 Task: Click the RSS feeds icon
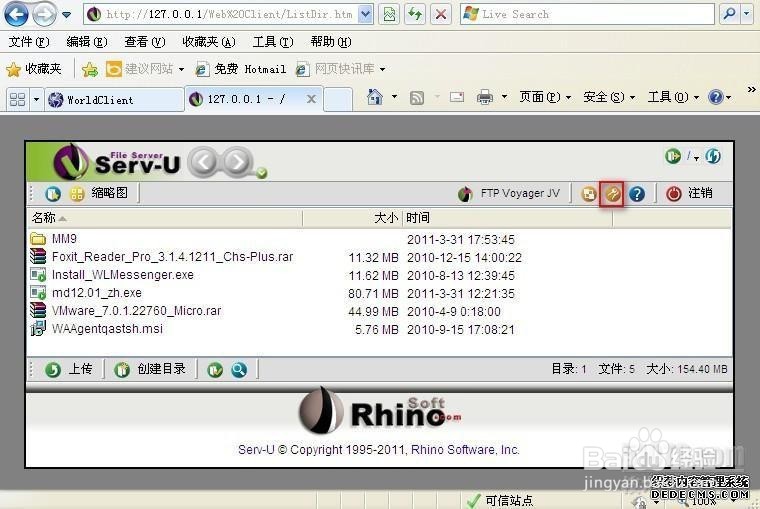point(417,98)
